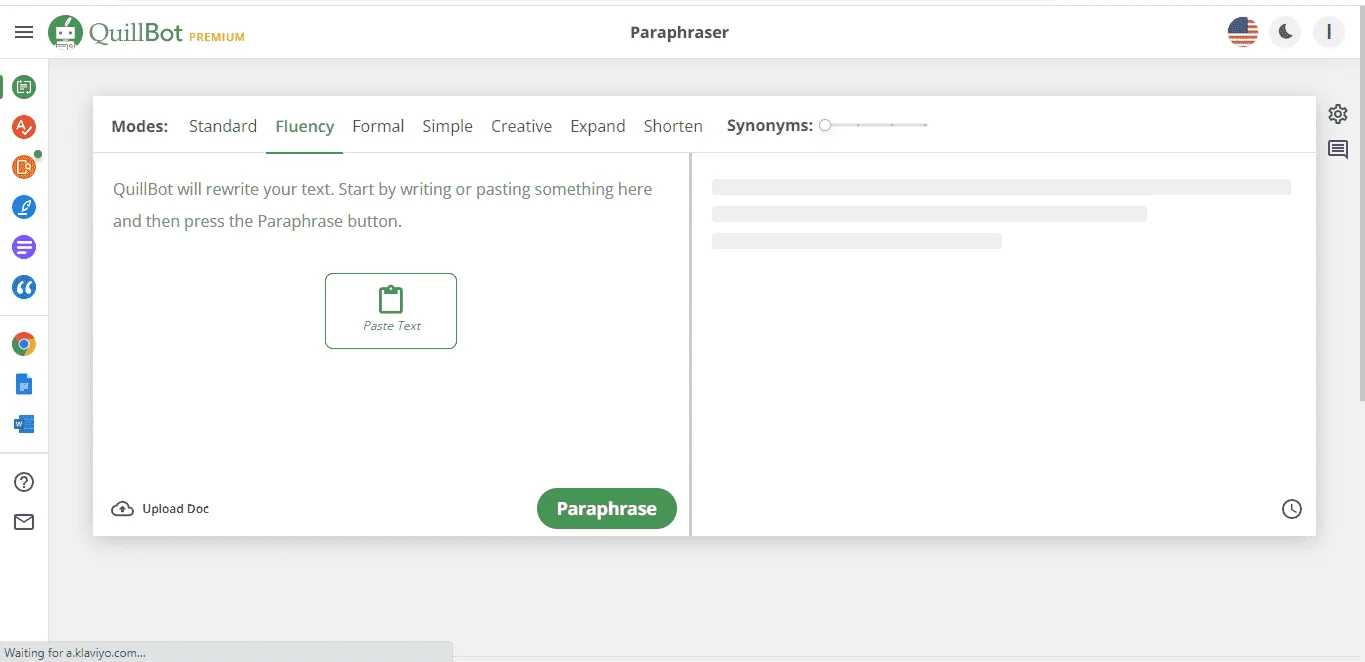1365x662 pixels.
Task: Open the Summarizer sidebar icon
Action: tap(24, 247)
